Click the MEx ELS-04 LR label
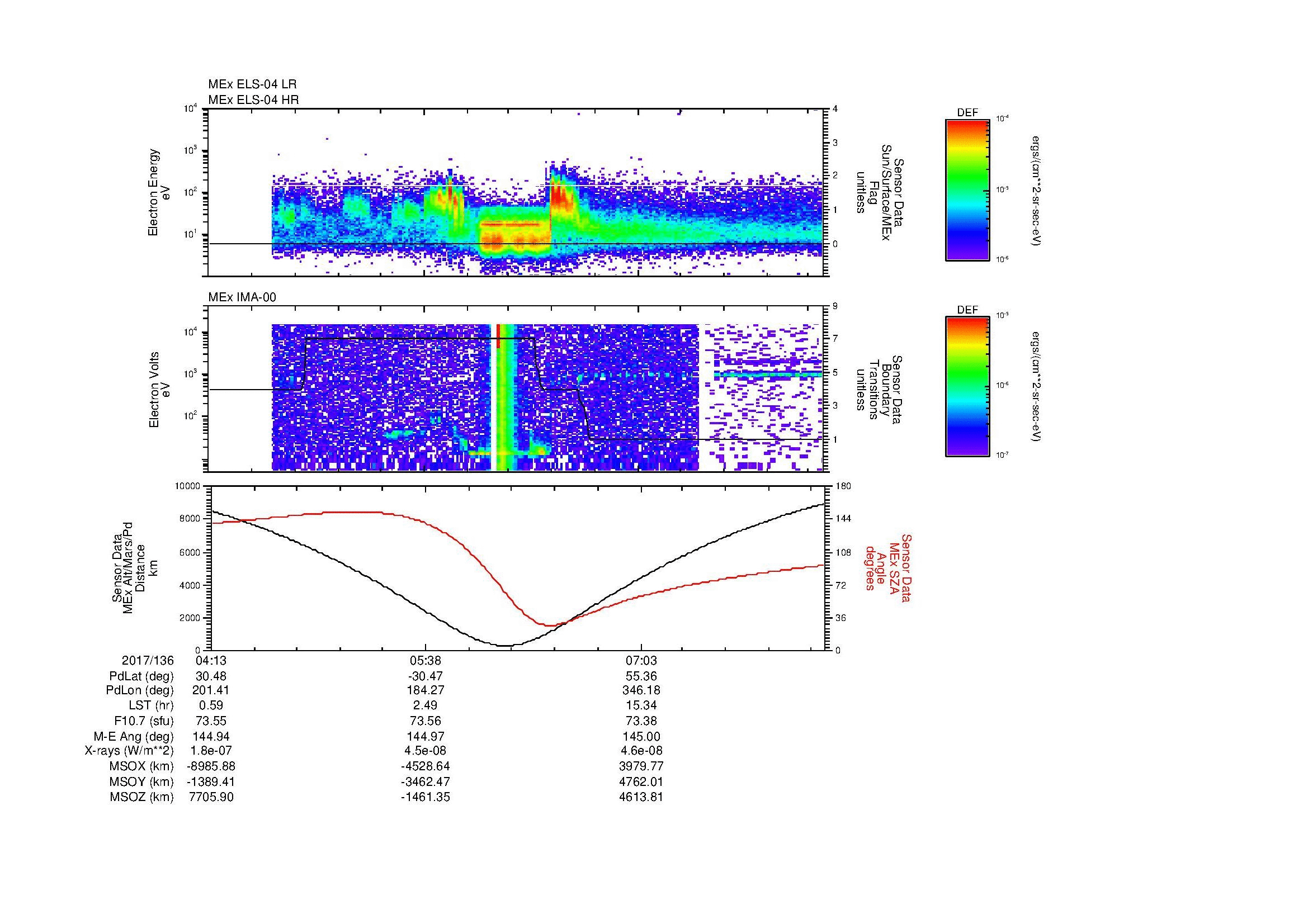This screenshot has height=924, width=1308. coord(252,84)
